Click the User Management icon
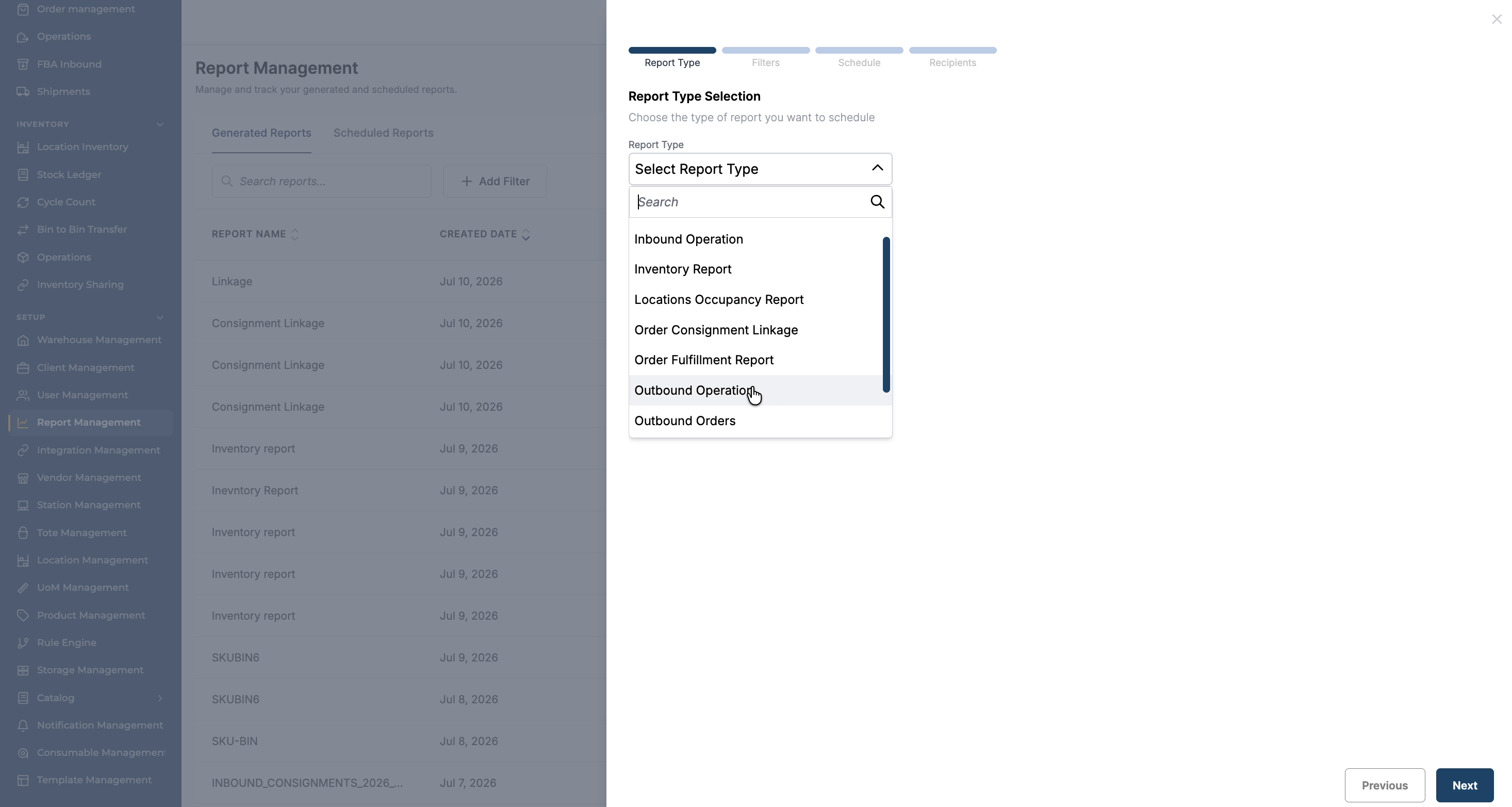 (23, 395)
